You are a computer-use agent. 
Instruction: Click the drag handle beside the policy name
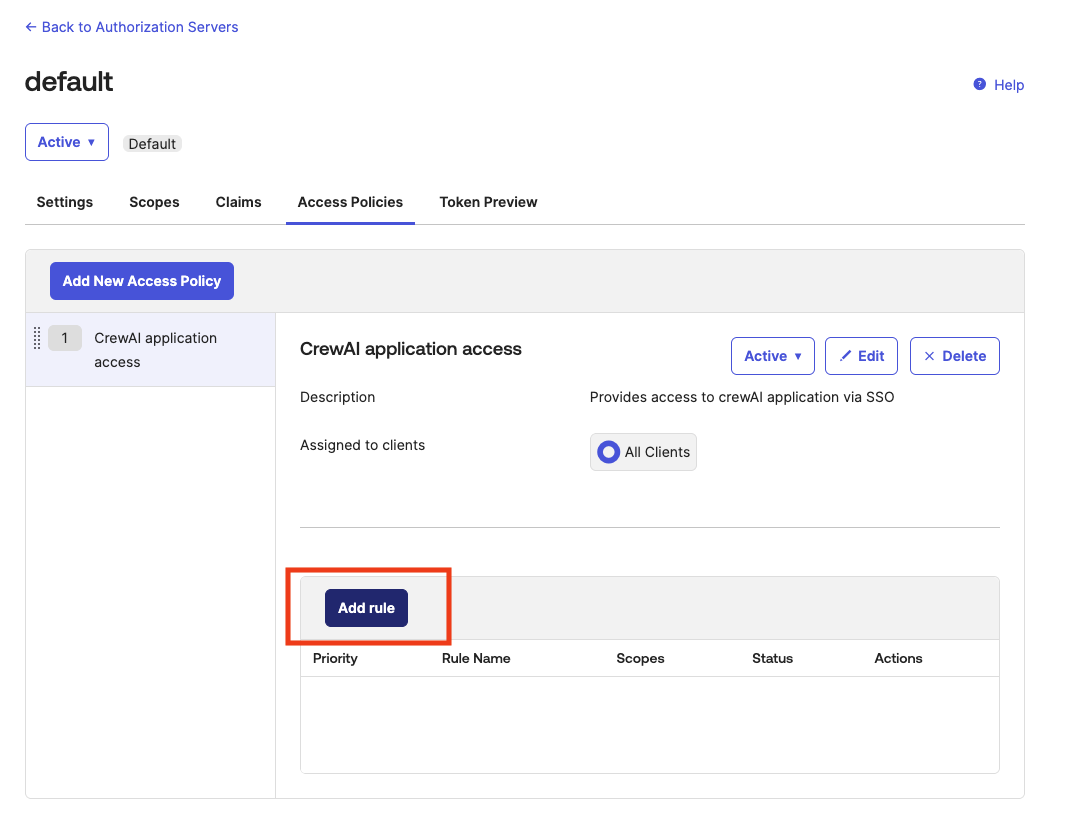[x=37, y=338]
